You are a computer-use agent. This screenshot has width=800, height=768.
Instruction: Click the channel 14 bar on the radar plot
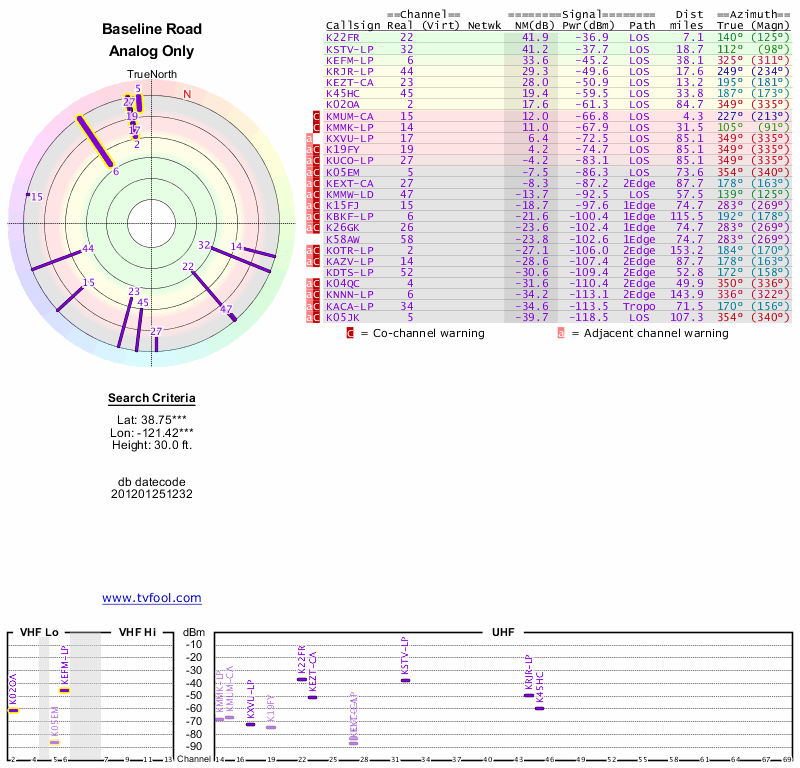(x=260, y=252)
